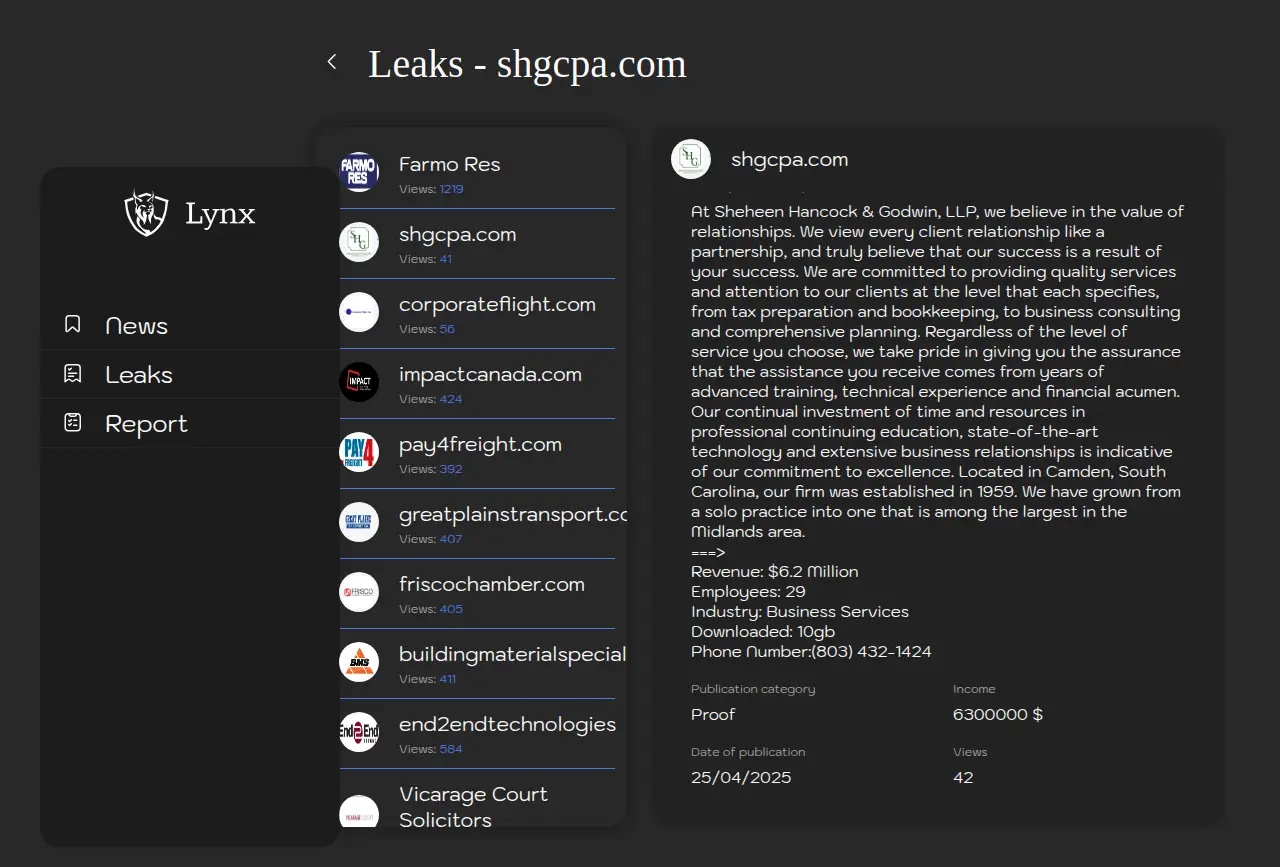This screenshot has height=867, width=1280.
Task: Open greatplainstransport entry in list
Action: click(x=512, y=515)
